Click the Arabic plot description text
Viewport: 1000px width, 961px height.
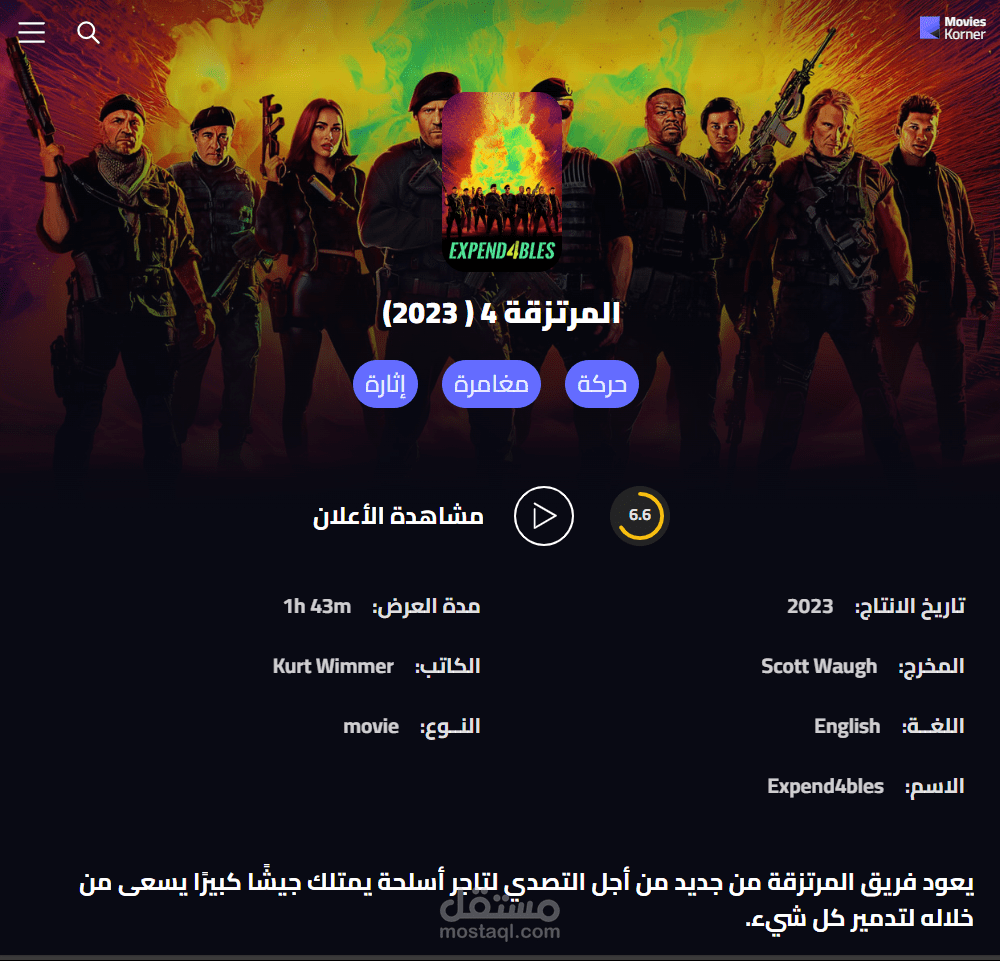[527, 900]
